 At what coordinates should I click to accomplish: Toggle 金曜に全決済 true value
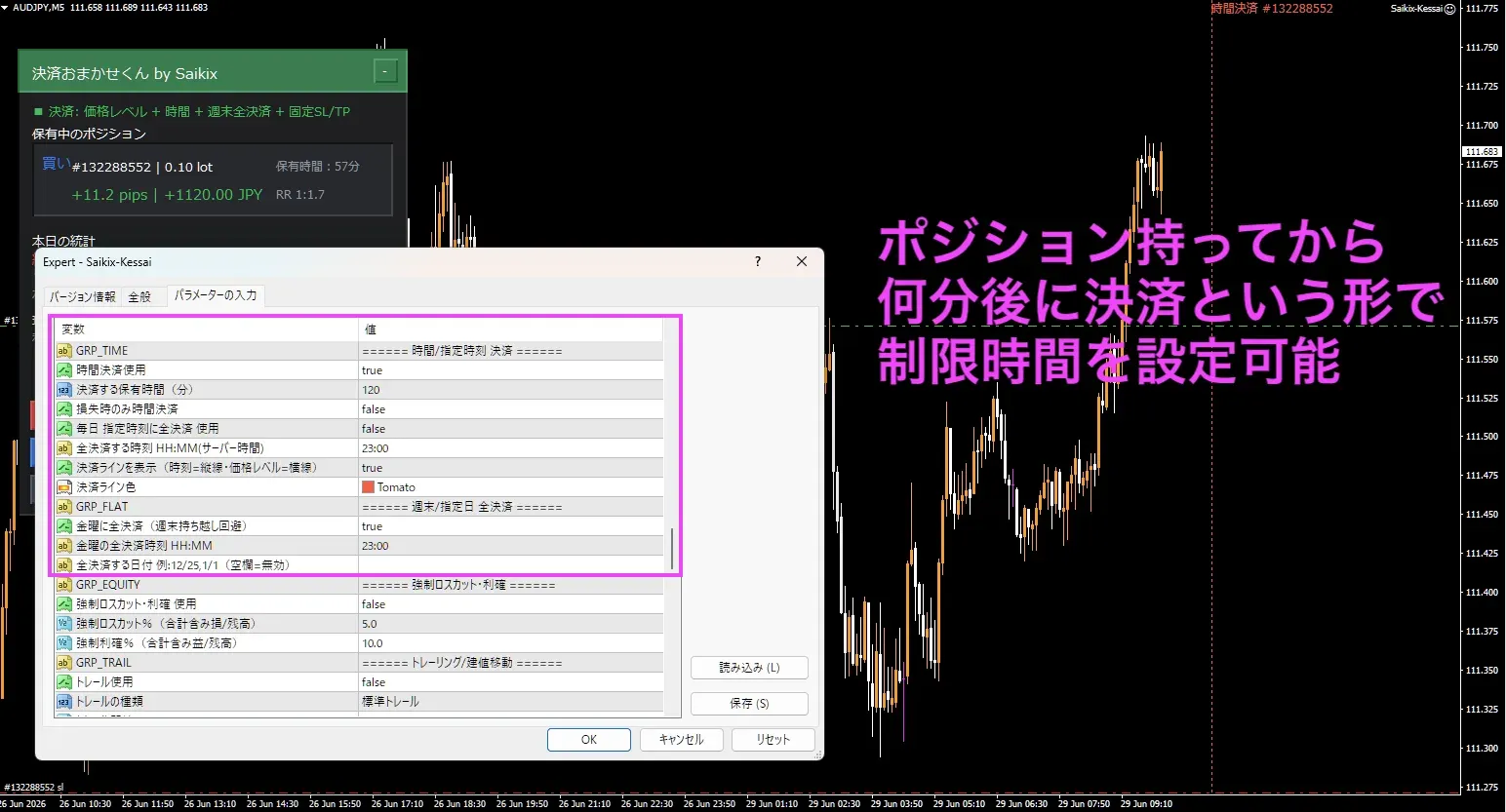[510, 526]
